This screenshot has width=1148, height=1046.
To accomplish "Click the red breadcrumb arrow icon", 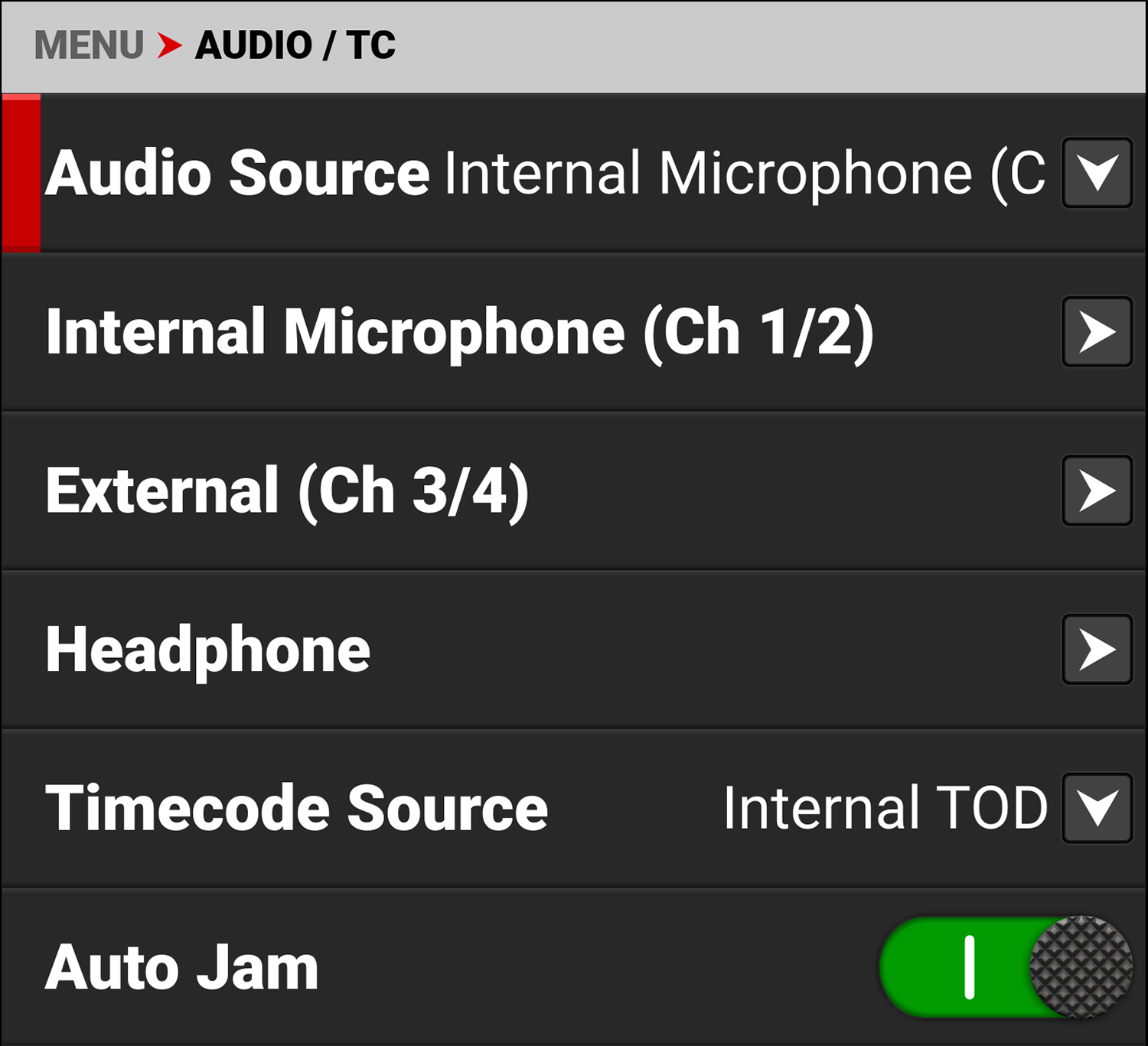I will 169,45.
